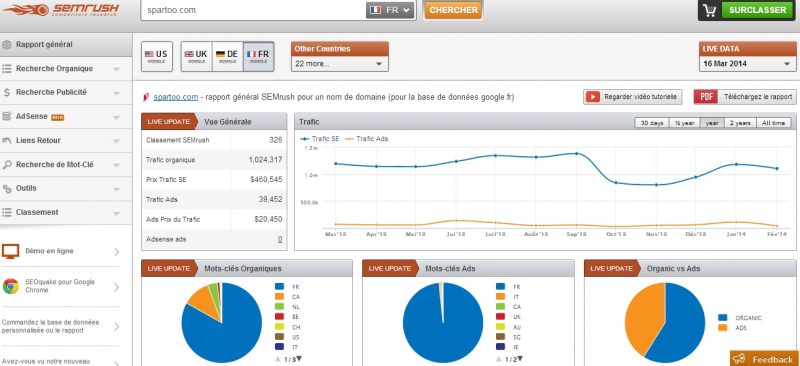Click the red YouTube play icon
Screen dimensions: 800x366
coord(592,97)
